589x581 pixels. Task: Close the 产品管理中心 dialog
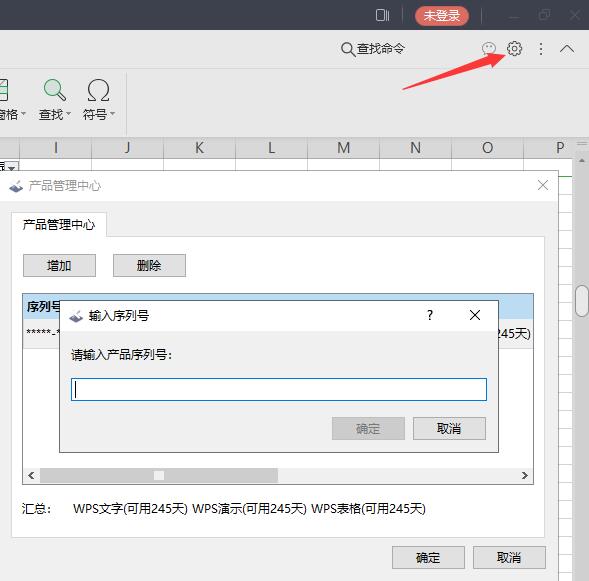click(x=542, y=185)
